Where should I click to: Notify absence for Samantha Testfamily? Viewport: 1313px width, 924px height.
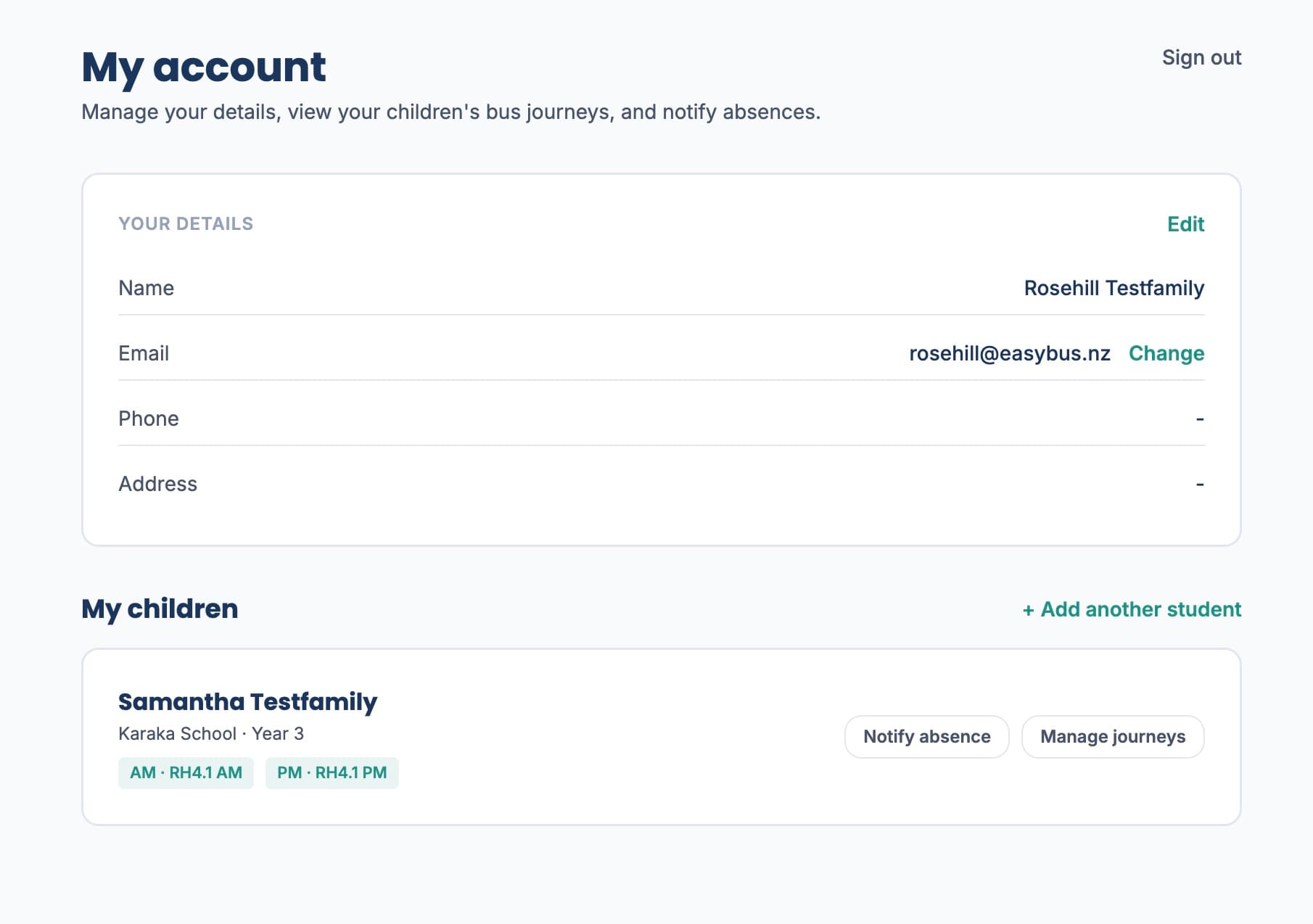926,737
